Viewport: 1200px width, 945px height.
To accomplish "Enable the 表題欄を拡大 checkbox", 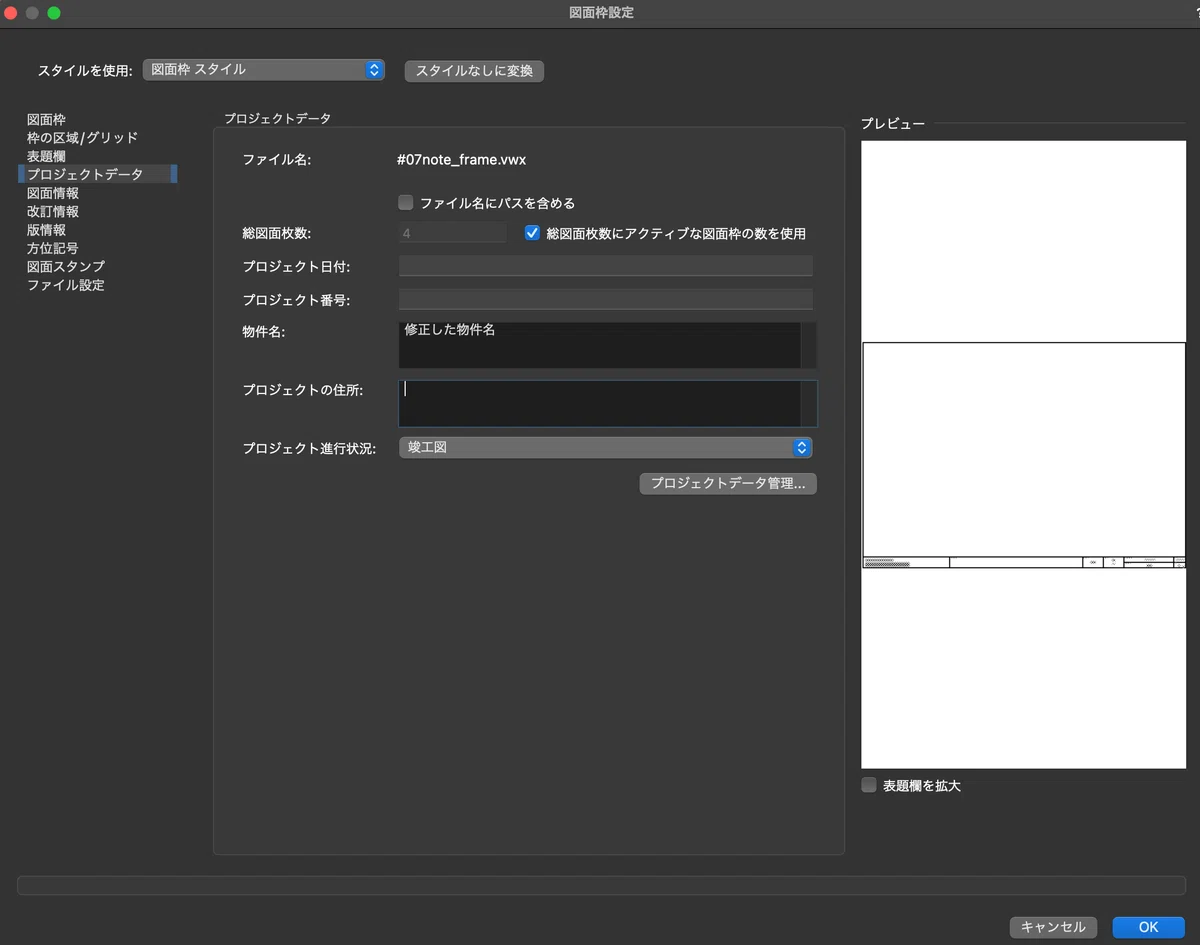I will (869, 786).
